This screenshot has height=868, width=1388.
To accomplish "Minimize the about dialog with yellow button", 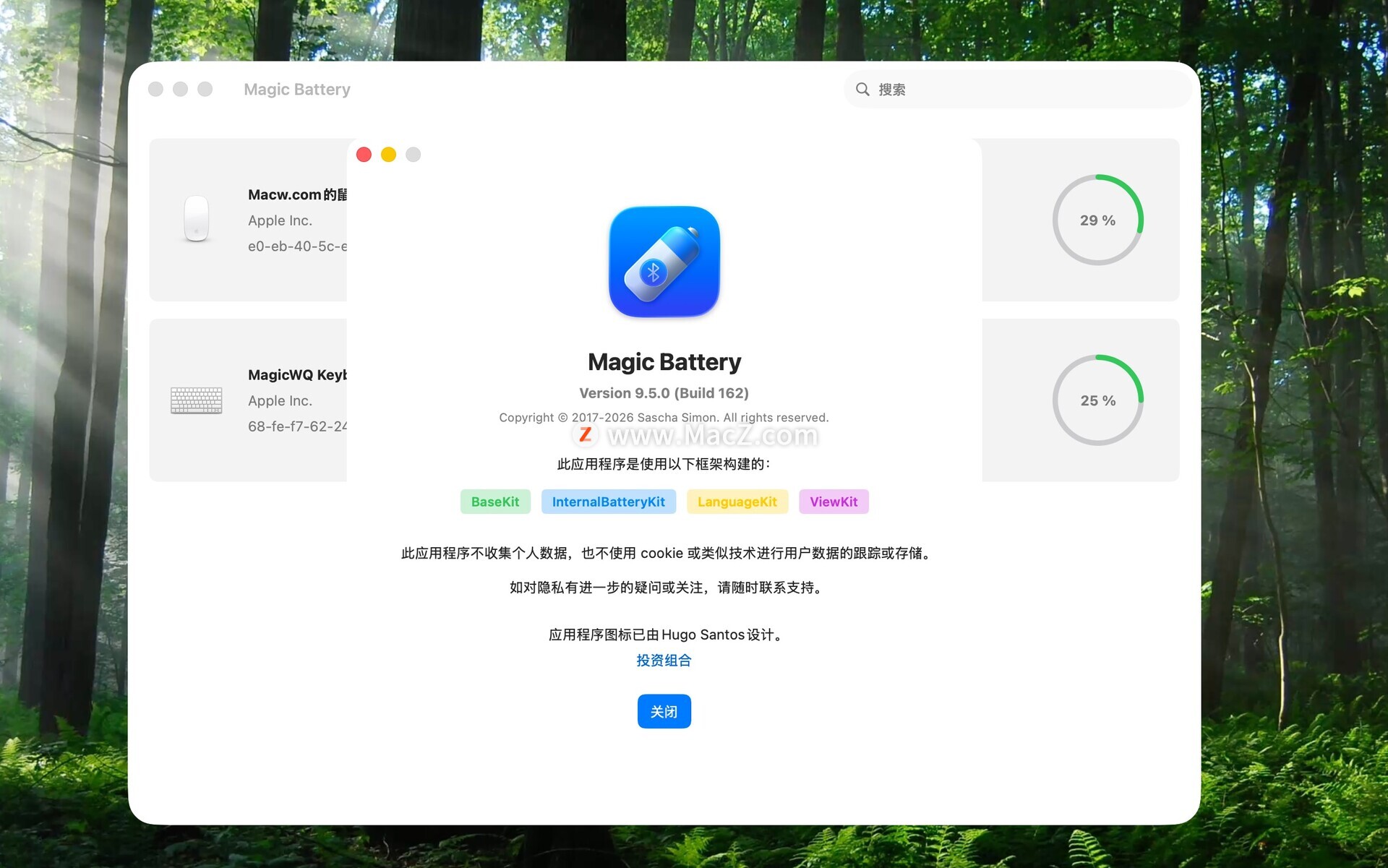I will [x=388, y=155].
